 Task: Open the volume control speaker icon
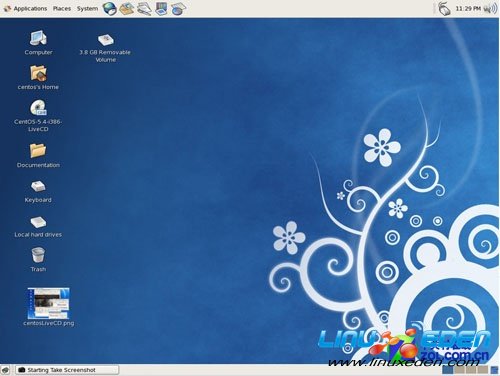point(490,9)
